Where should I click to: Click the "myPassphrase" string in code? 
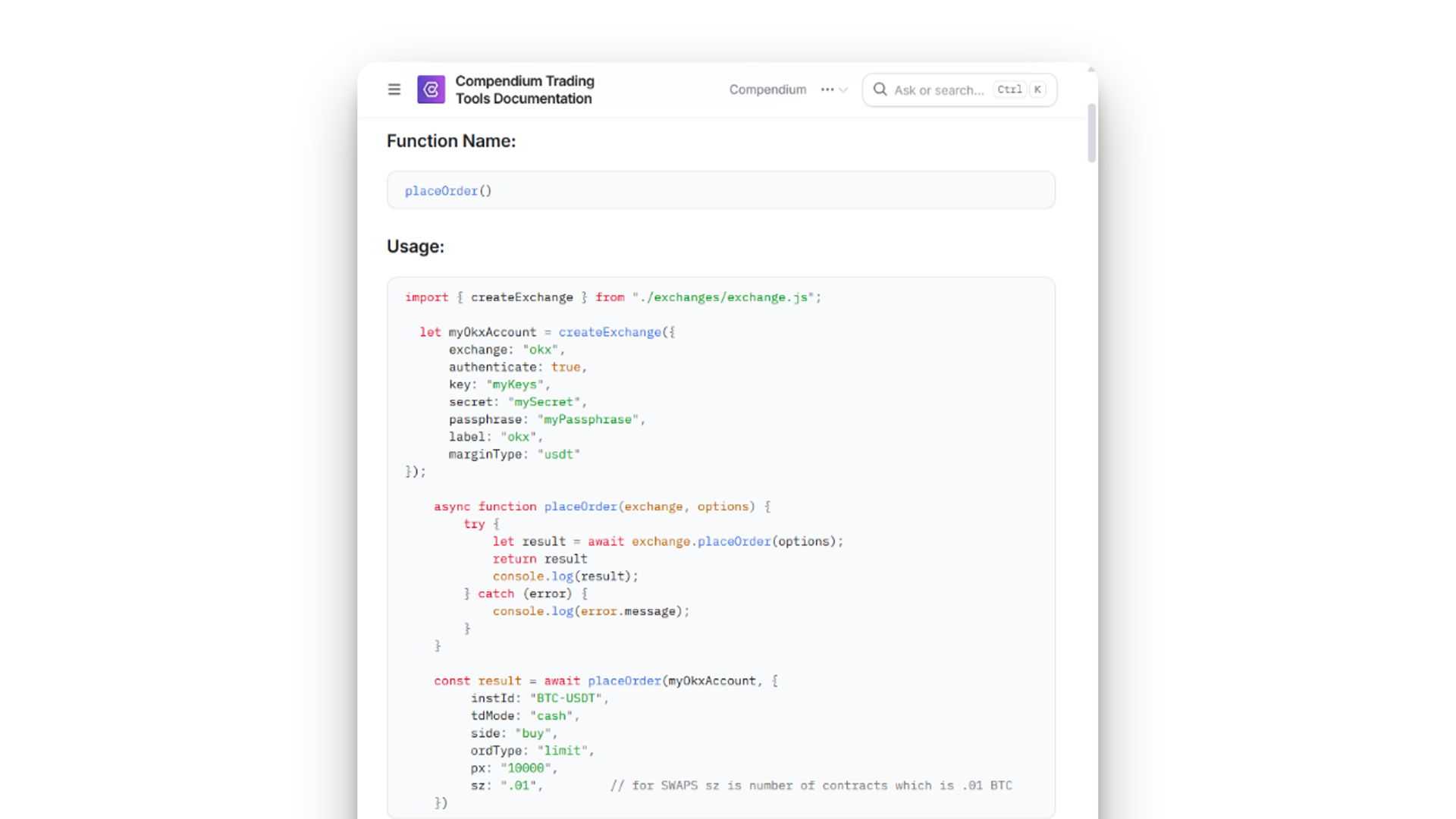point(588,419)
